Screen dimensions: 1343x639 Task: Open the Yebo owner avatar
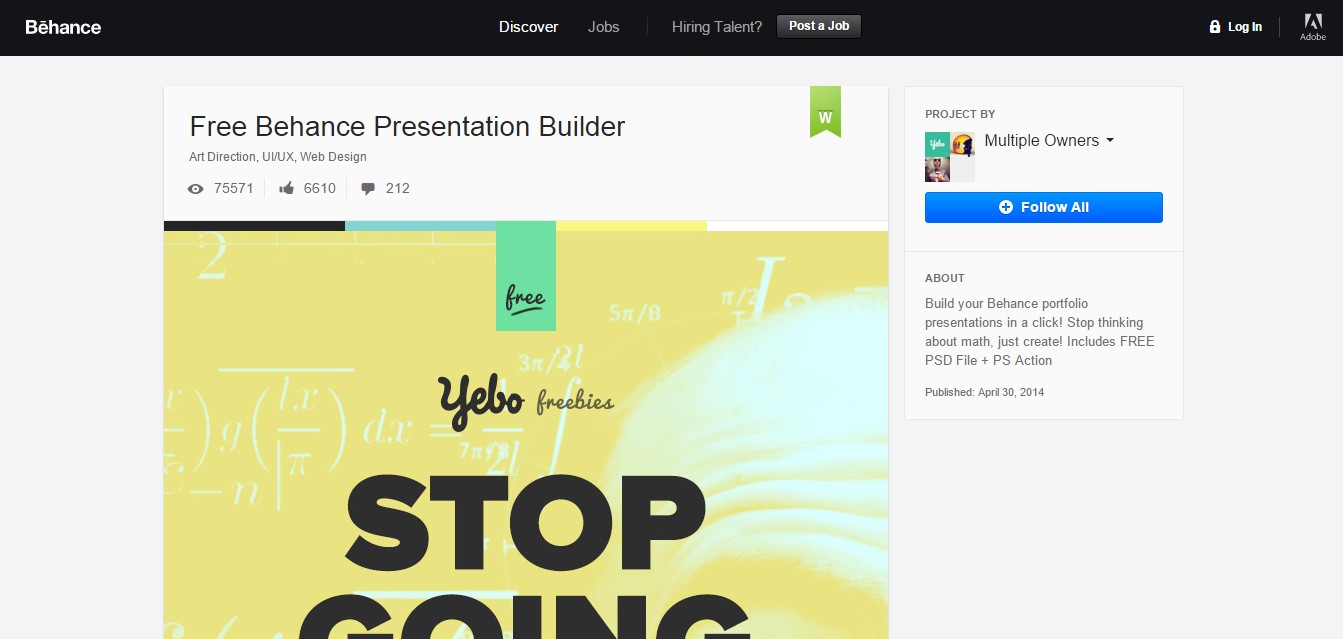[x=937, y=144]
